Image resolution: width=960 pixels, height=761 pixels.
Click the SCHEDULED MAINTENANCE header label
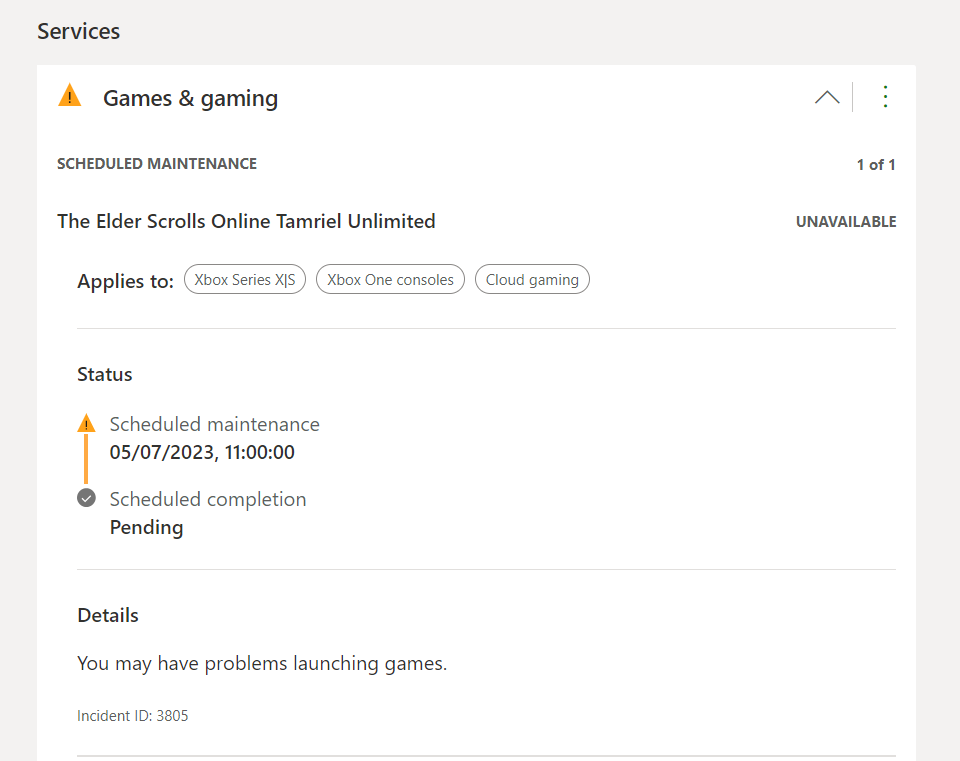coord(157,164)
